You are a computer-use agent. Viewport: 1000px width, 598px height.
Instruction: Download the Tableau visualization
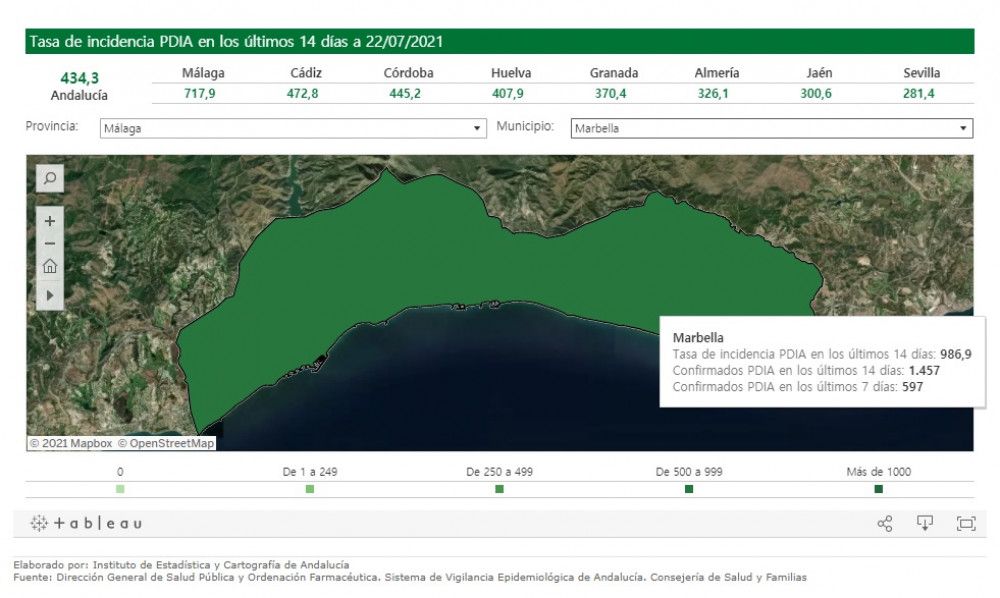point(925,523)
